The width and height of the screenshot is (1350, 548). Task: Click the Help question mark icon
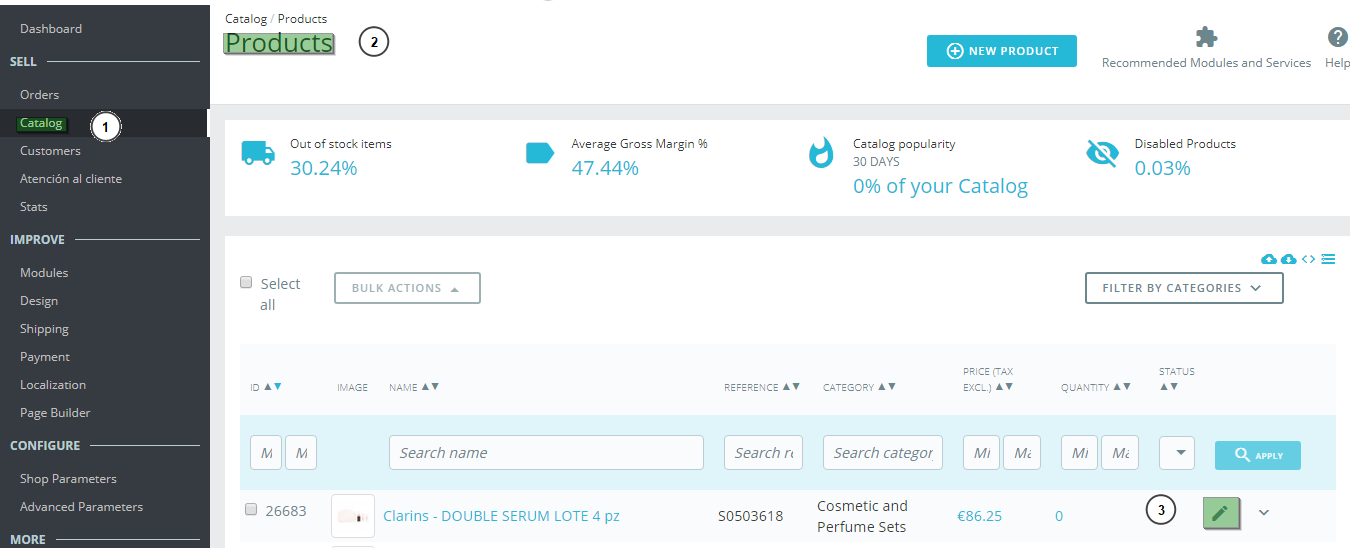tap(1337, 38)
